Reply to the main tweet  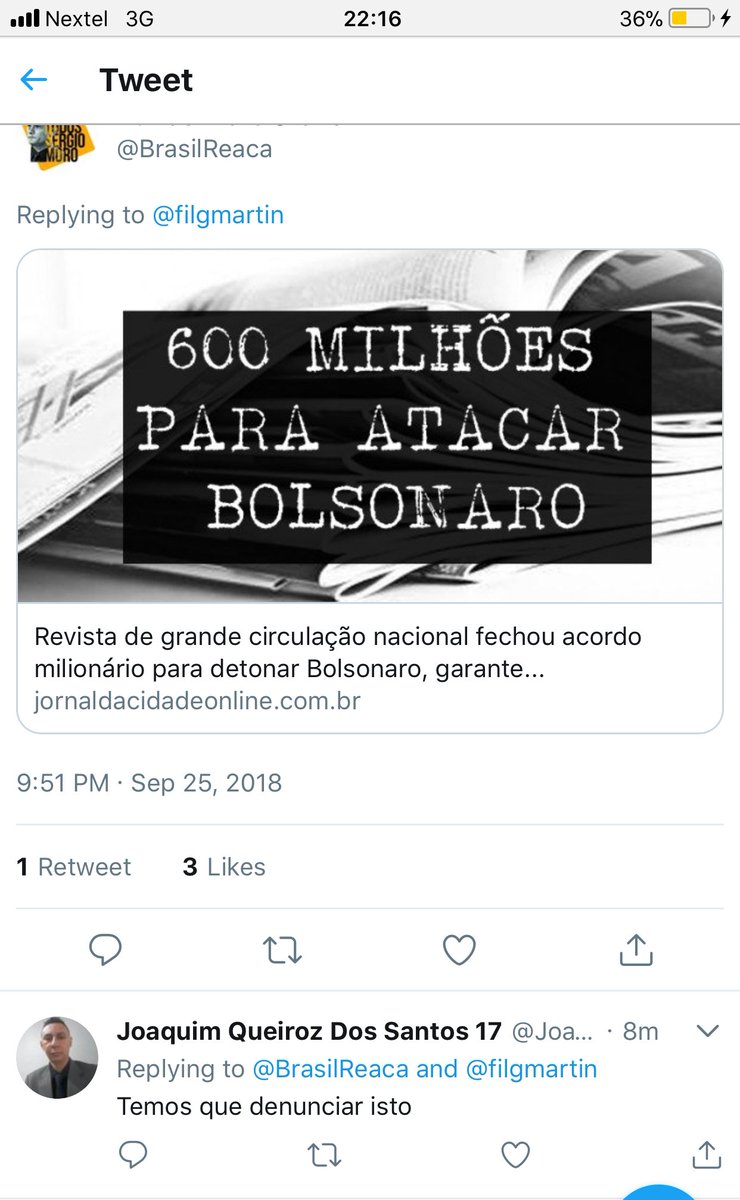pyautogui.click(x=105, y=949)
